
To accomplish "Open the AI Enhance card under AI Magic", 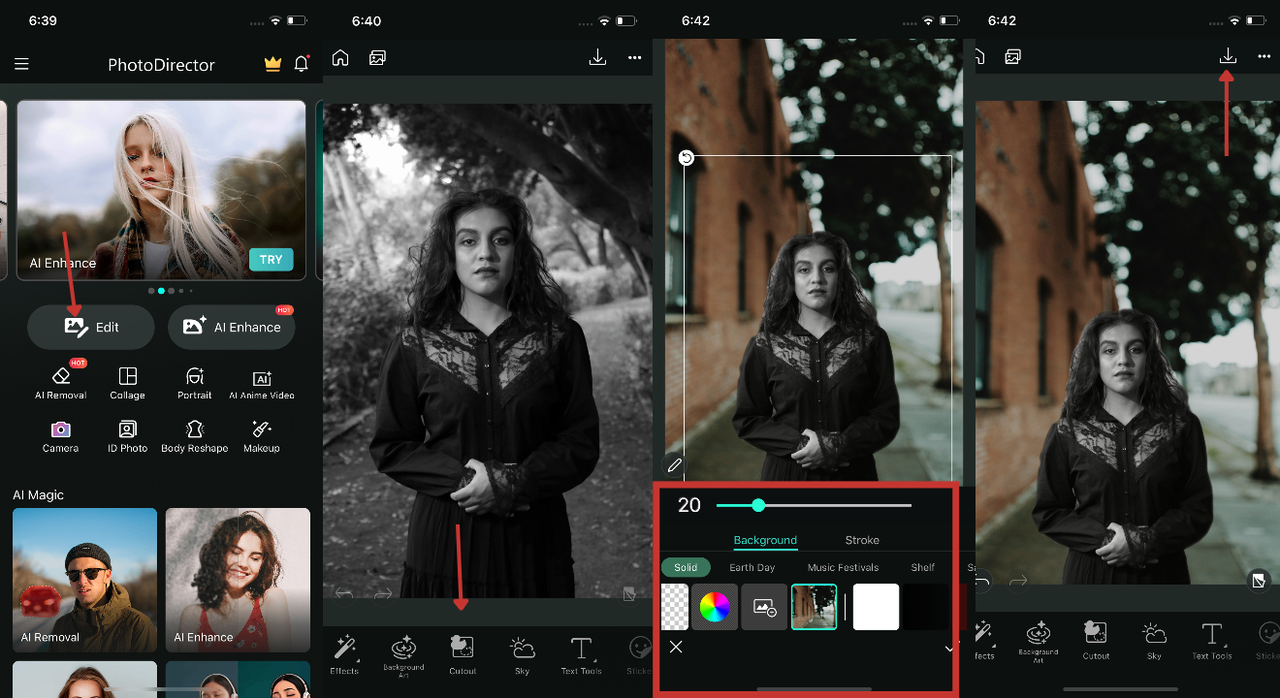I will (238, 580).
